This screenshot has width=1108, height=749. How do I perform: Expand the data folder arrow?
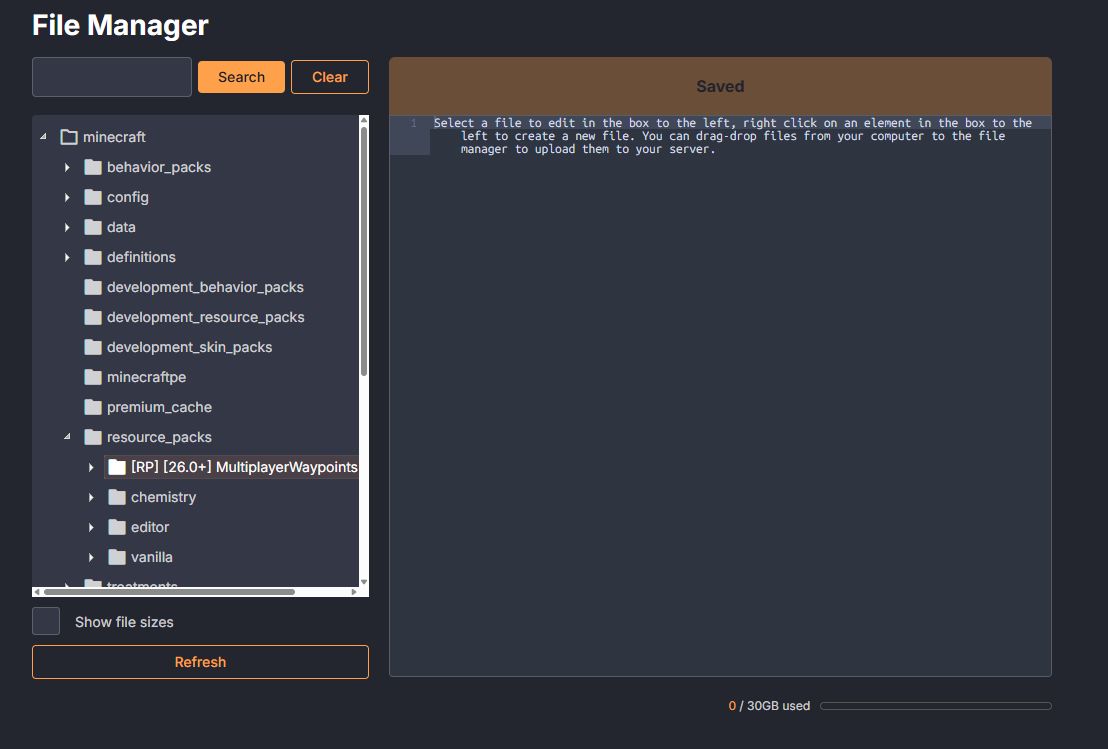coord(67,227)
